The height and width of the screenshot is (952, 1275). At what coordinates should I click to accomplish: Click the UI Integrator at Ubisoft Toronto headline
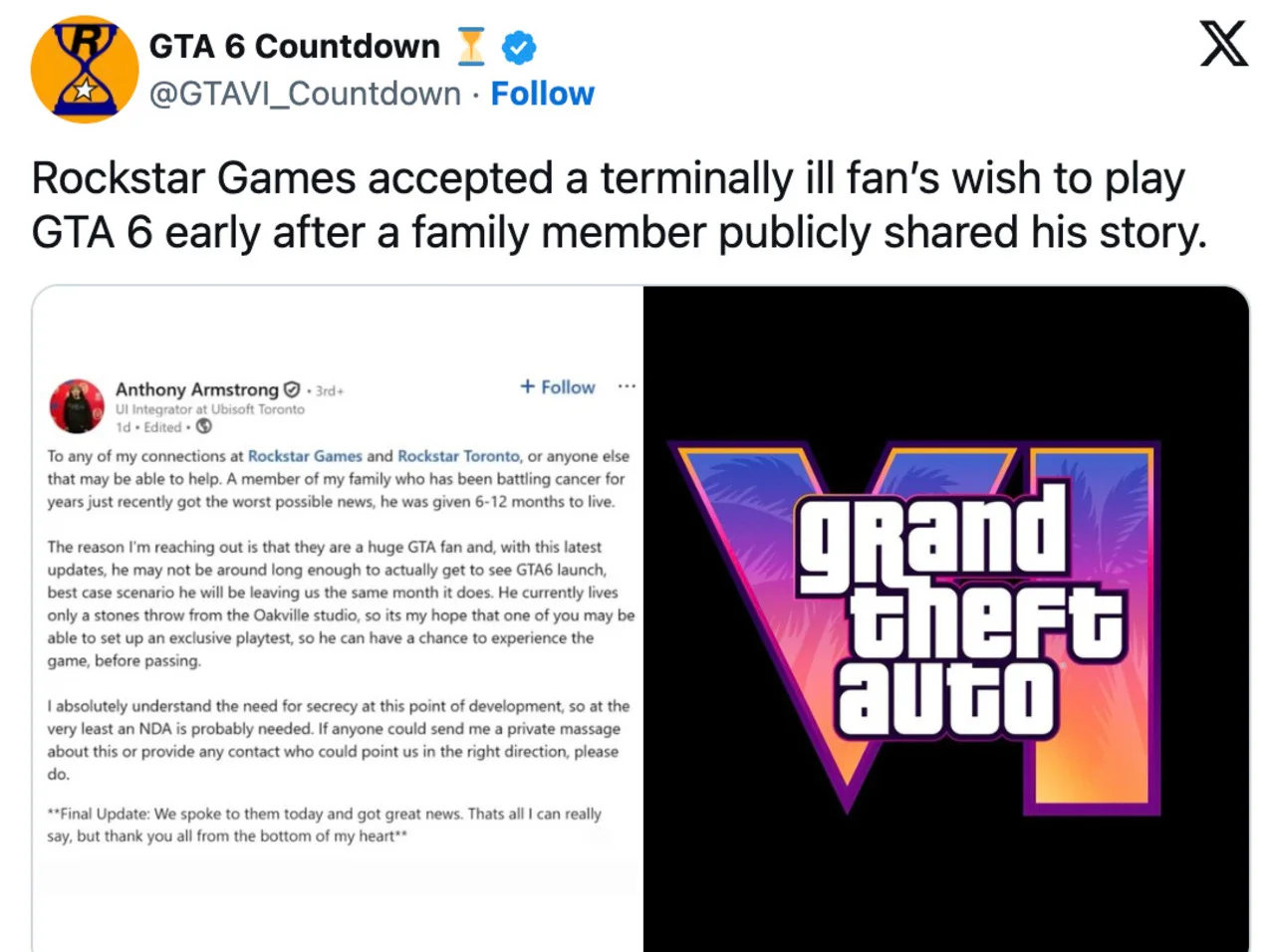[x=206, y=408]
